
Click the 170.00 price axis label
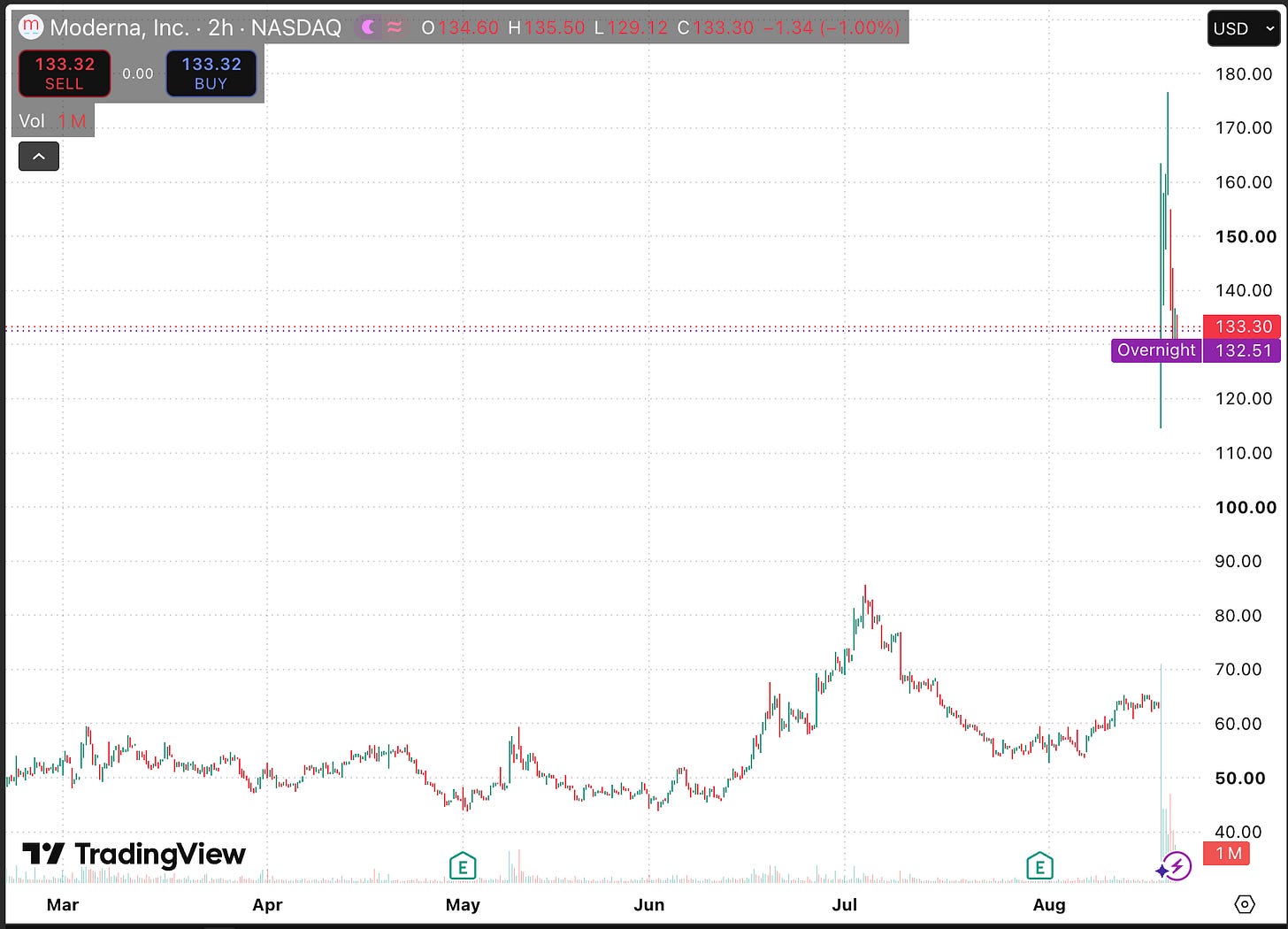tap(1244, 127)
